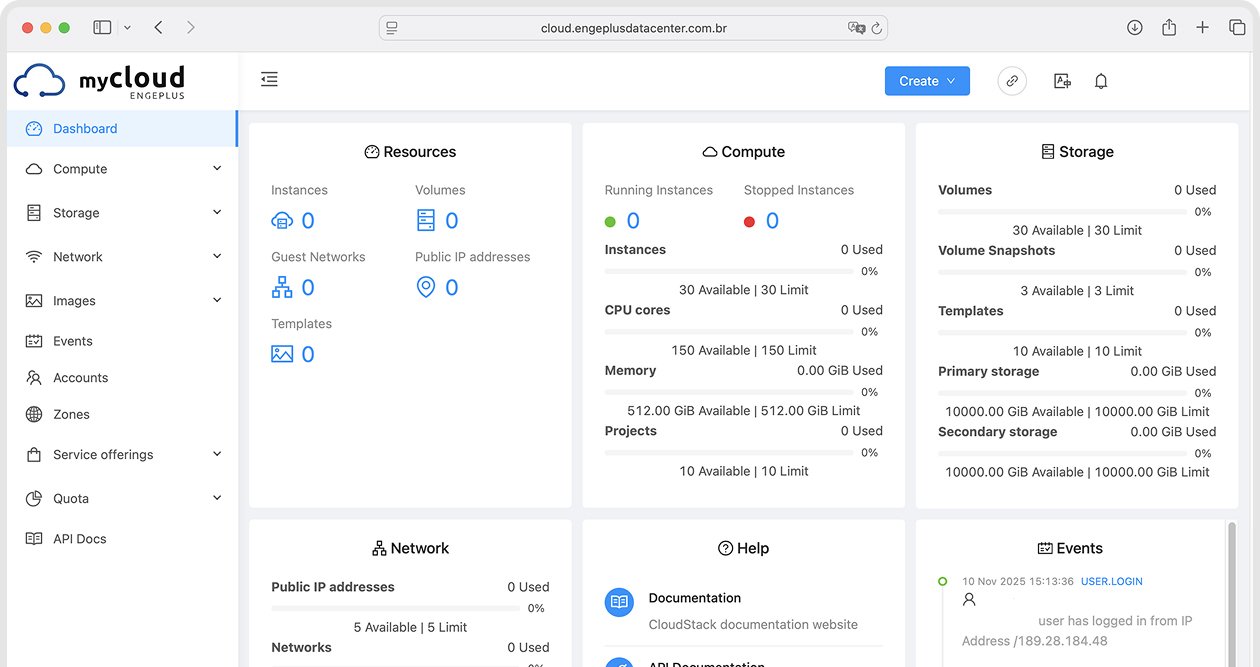Screen dimensions: 1260x667
Task: Click the Storage card title
Action: click(x=1077, y=152)
